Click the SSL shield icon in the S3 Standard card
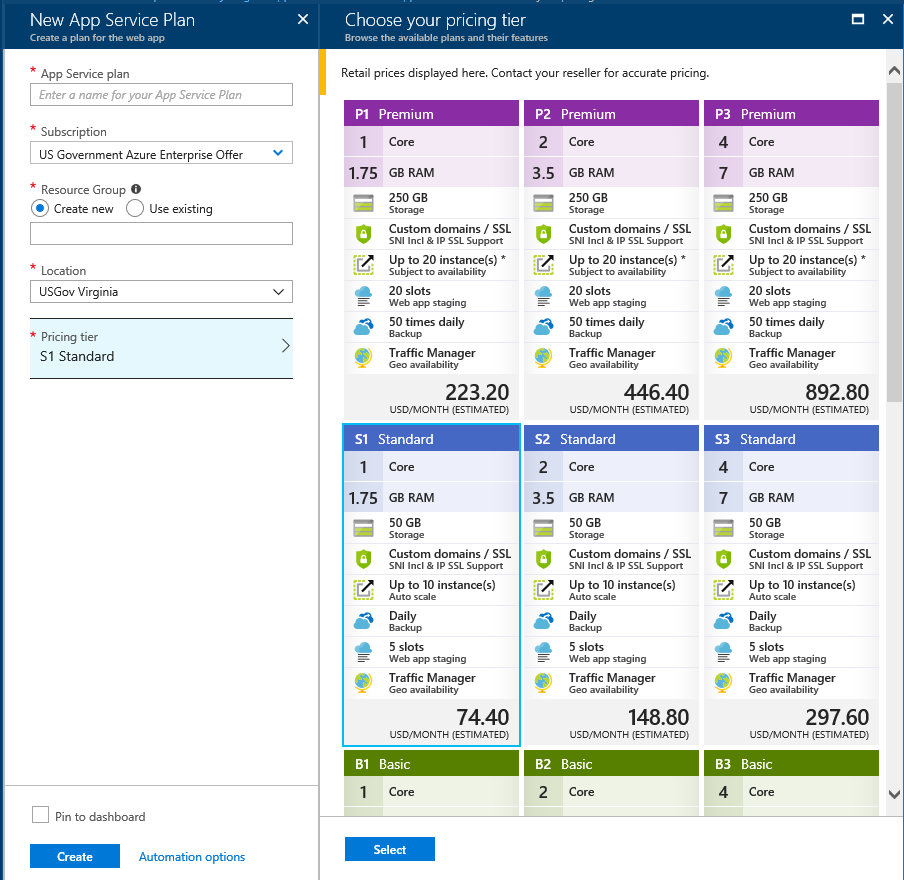 (723, 559)
